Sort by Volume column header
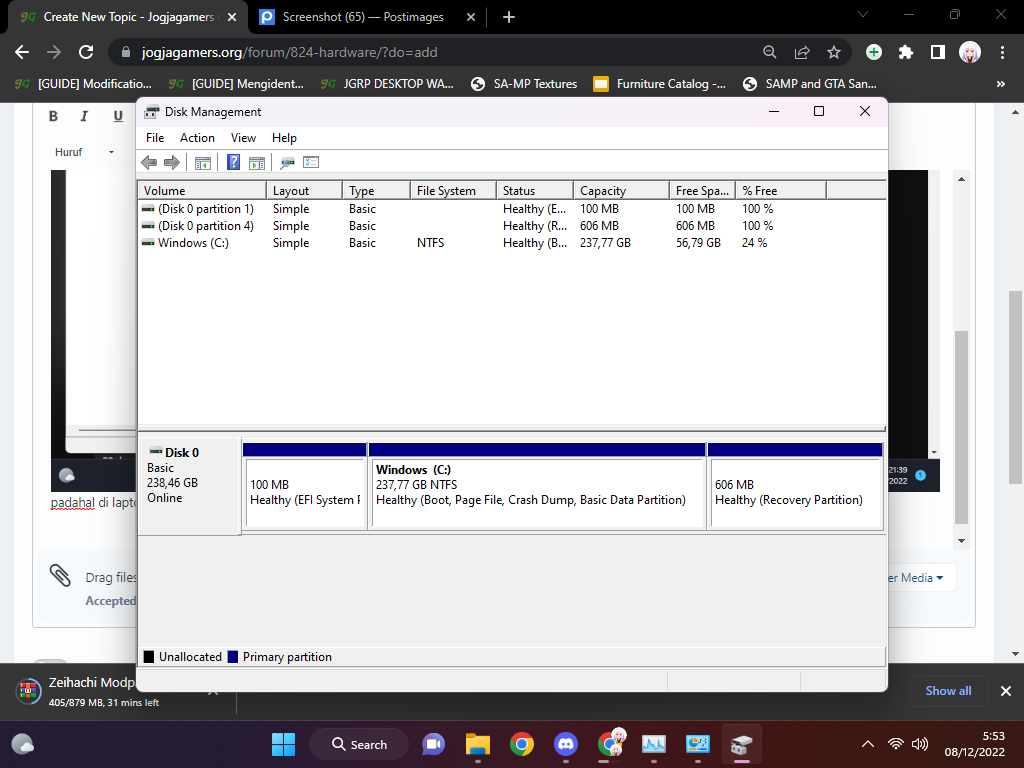The height and width of the screenshot is (768, 1024). (202, 191)
